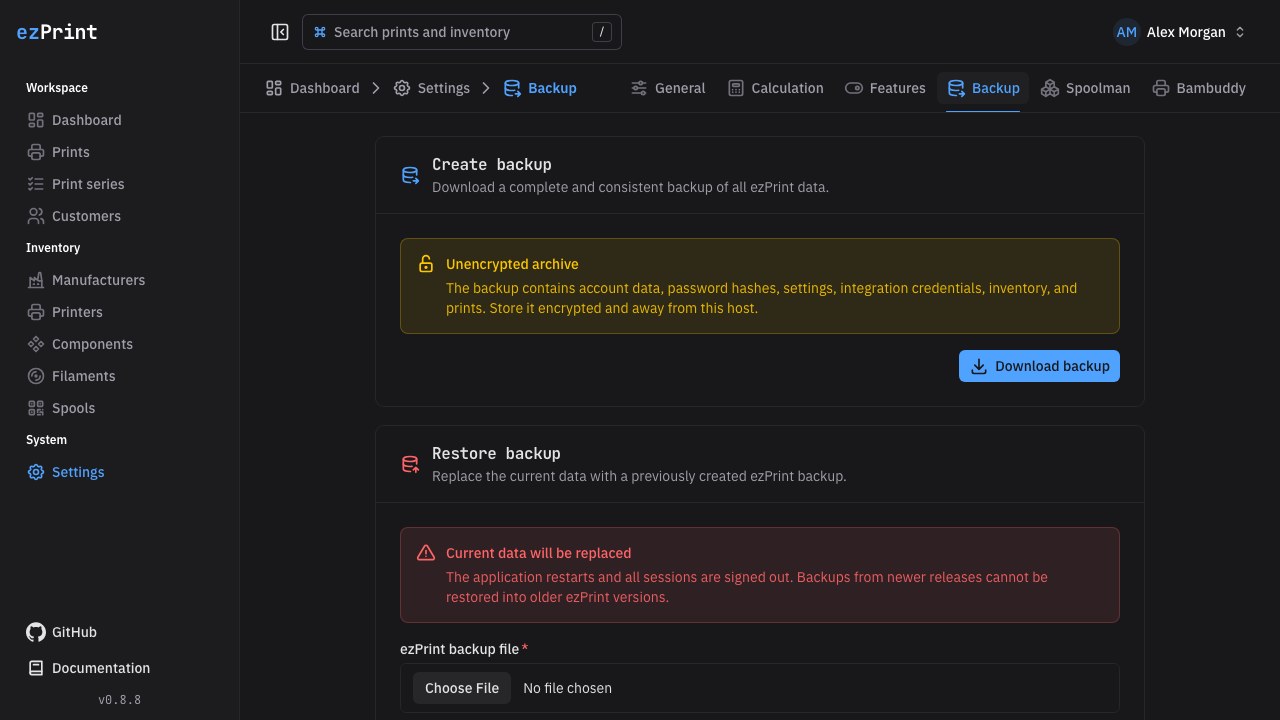The image size is (1280, 720).
Task: Click the unlocked padlock warning icon
Action: [426, 264]
